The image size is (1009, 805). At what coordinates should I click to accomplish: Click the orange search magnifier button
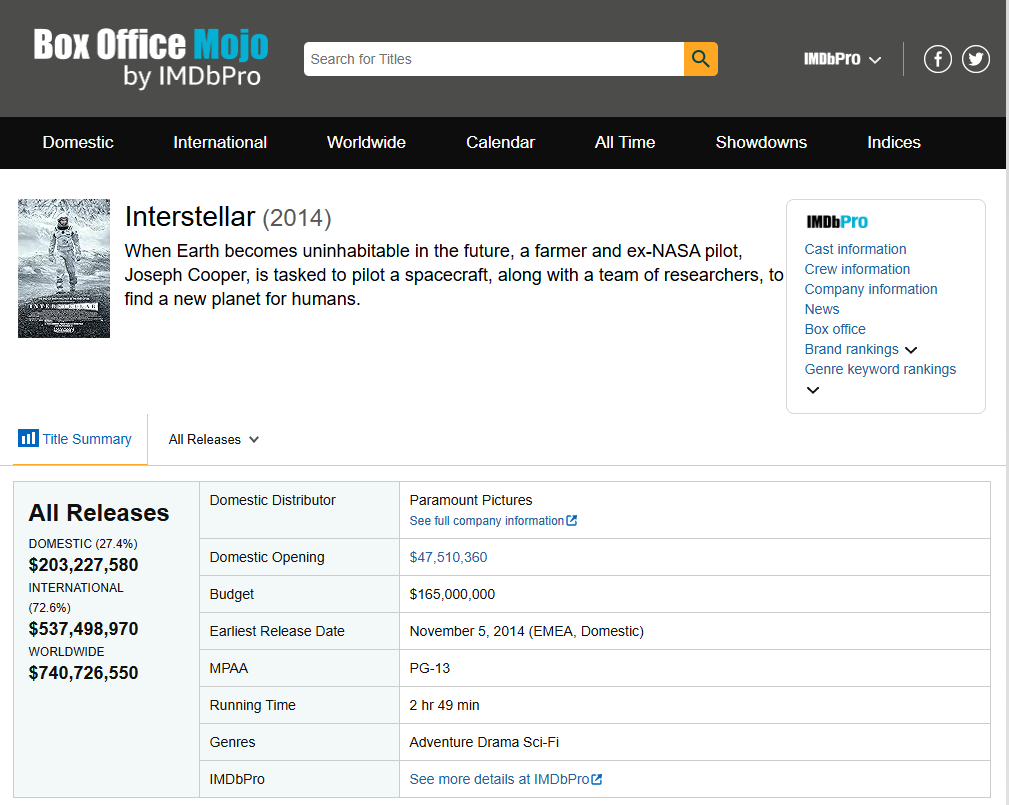(701, 59)
